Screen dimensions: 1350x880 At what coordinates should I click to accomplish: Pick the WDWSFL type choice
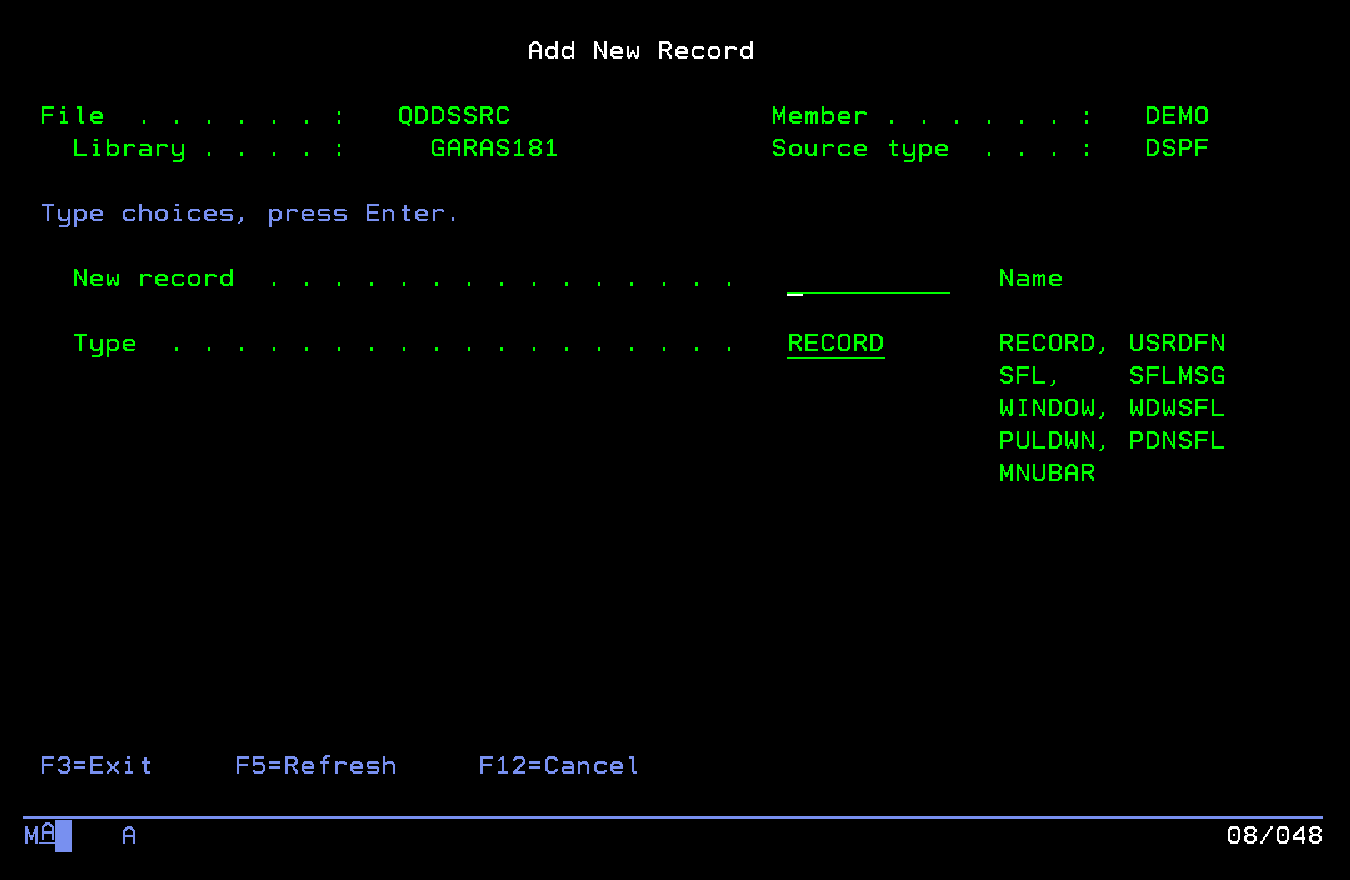click(x=1176, y=409)
